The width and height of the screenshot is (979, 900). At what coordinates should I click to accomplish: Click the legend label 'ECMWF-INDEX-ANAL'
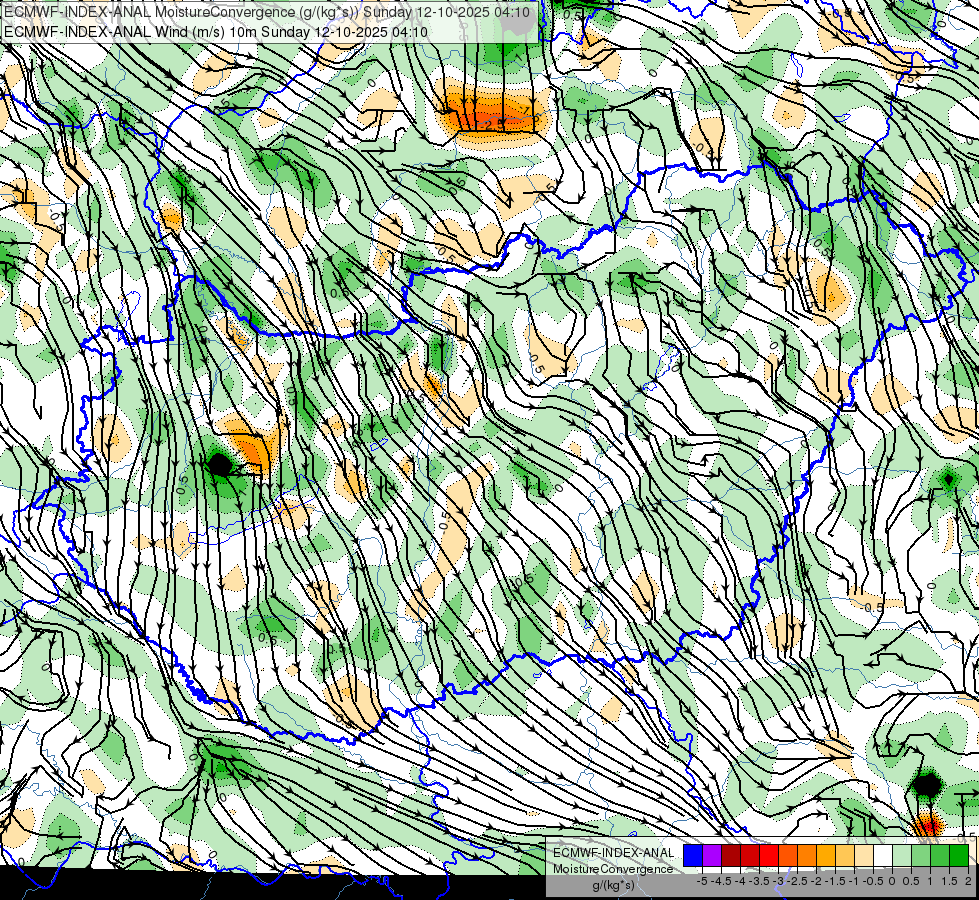[613, 853]
